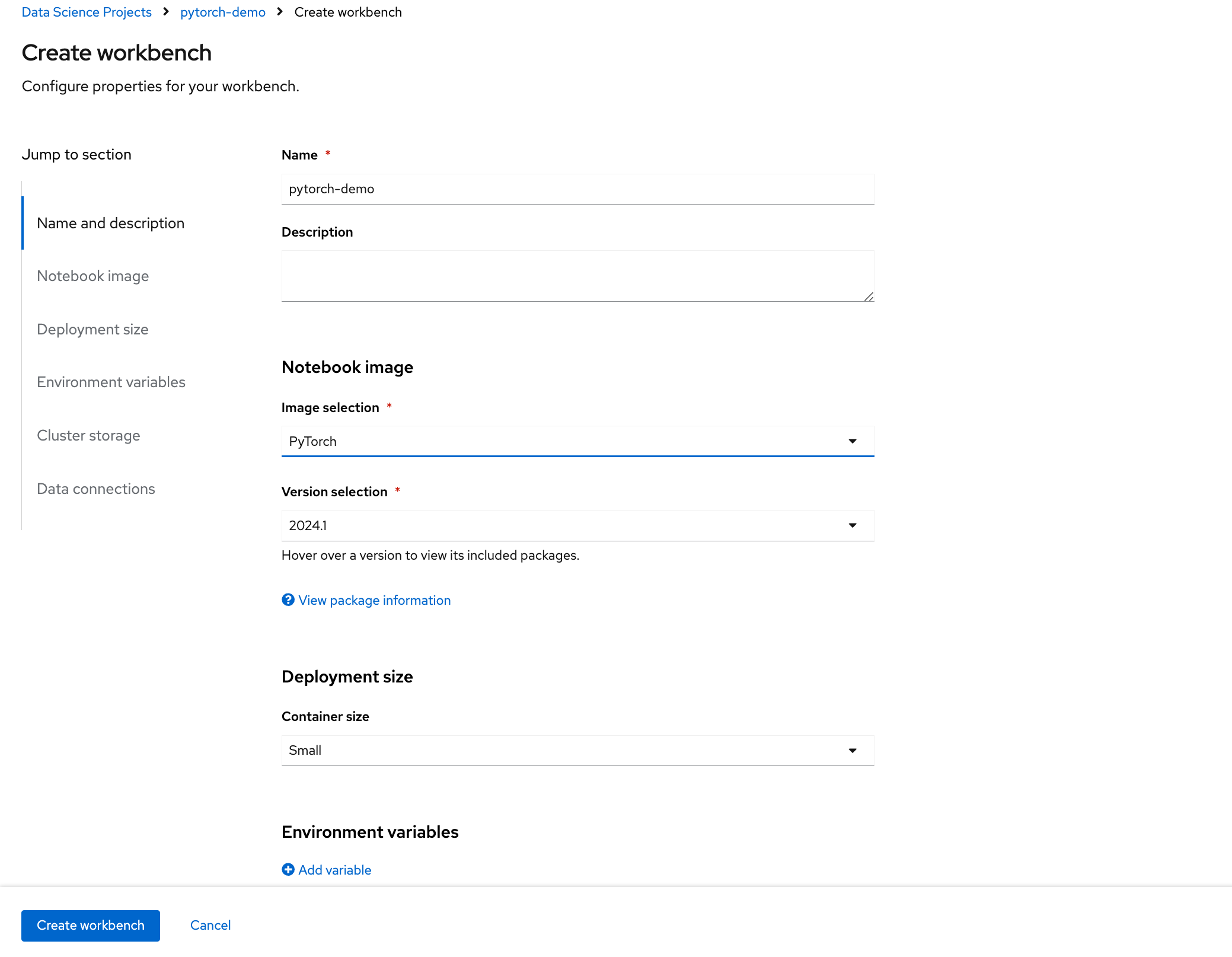Click the Deployment size section heading

click(x=347, y=677)
